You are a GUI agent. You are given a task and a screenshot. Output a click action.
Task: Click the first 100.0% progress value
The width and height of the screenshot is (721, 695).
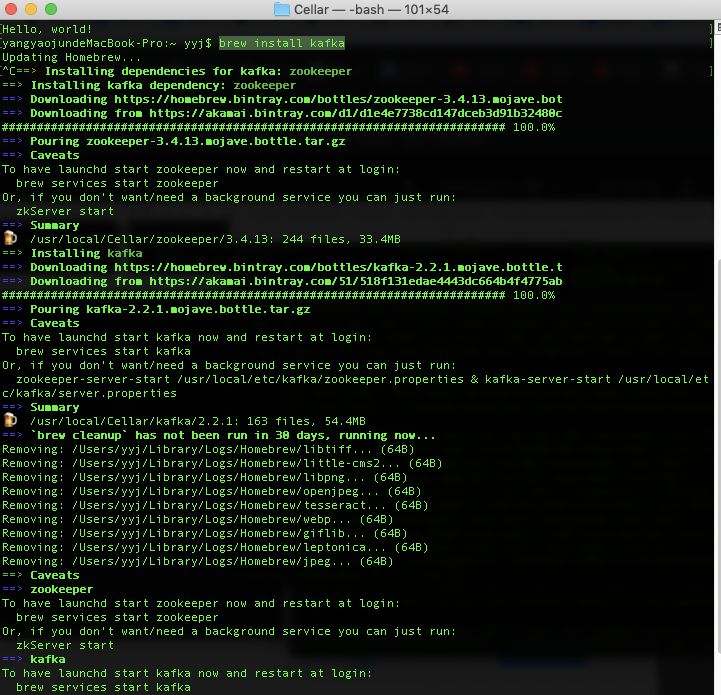(534, 127)
